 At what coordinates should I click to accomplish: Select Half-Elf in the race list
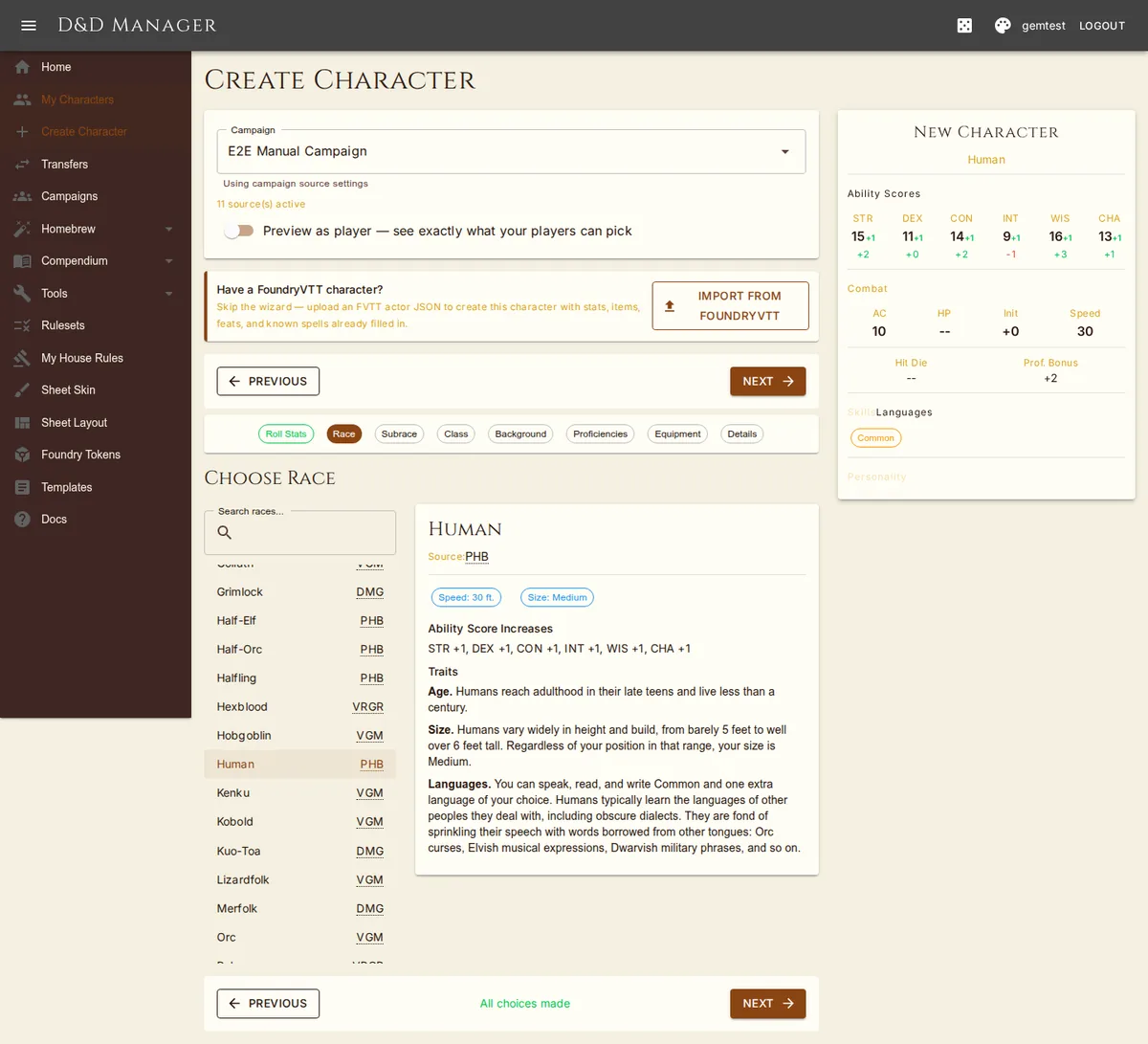point(300,621)
